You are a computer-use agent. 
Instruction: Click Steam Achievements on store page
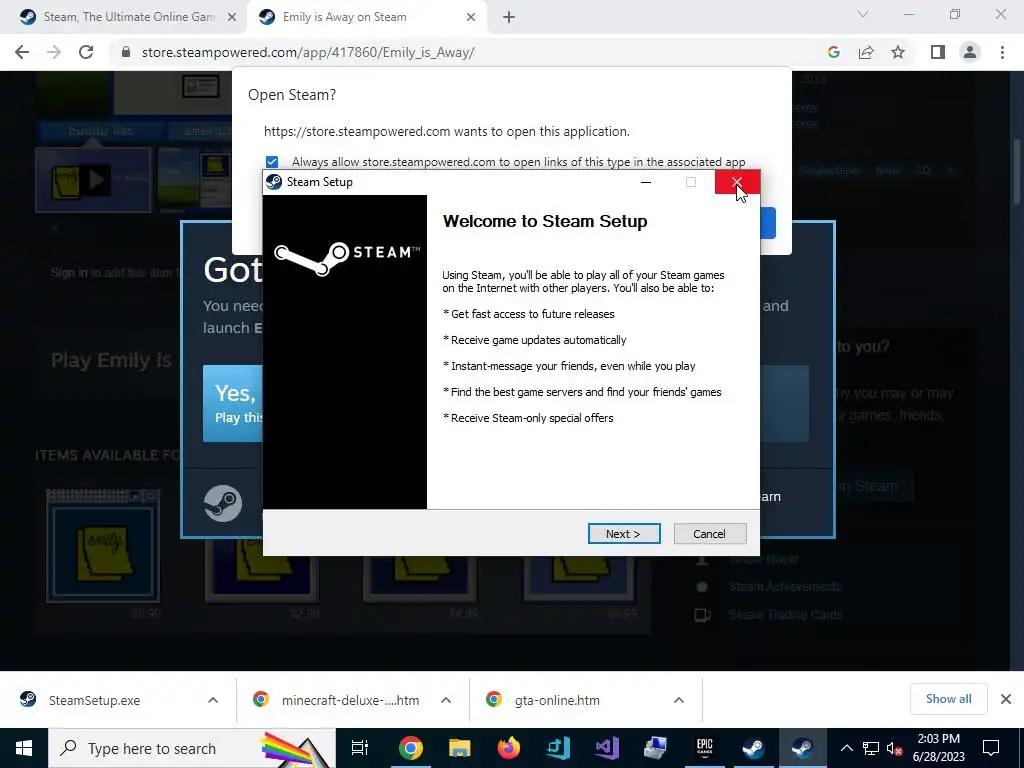[x=784, y=586]
